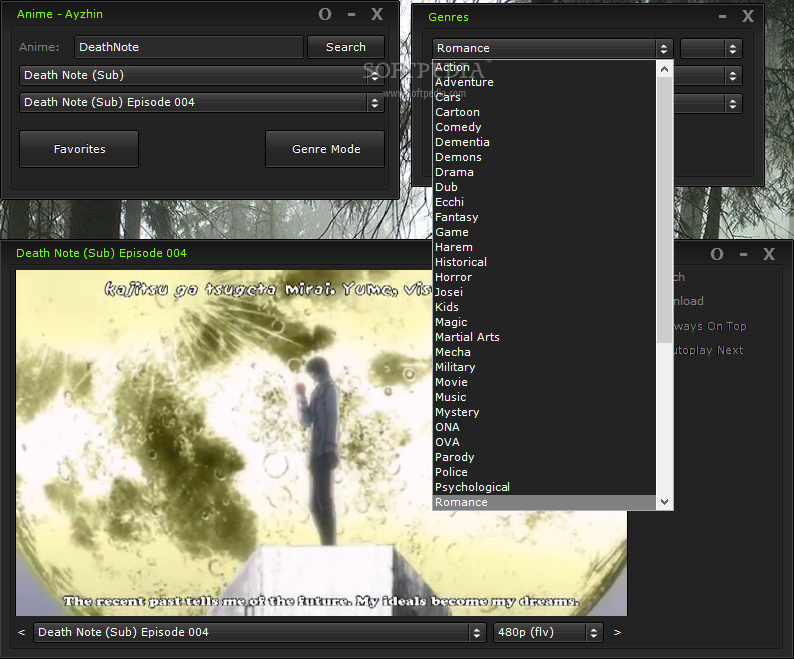Pick Historical in the genre list
The width and height of the screenshot is (794, 659).
544,262
